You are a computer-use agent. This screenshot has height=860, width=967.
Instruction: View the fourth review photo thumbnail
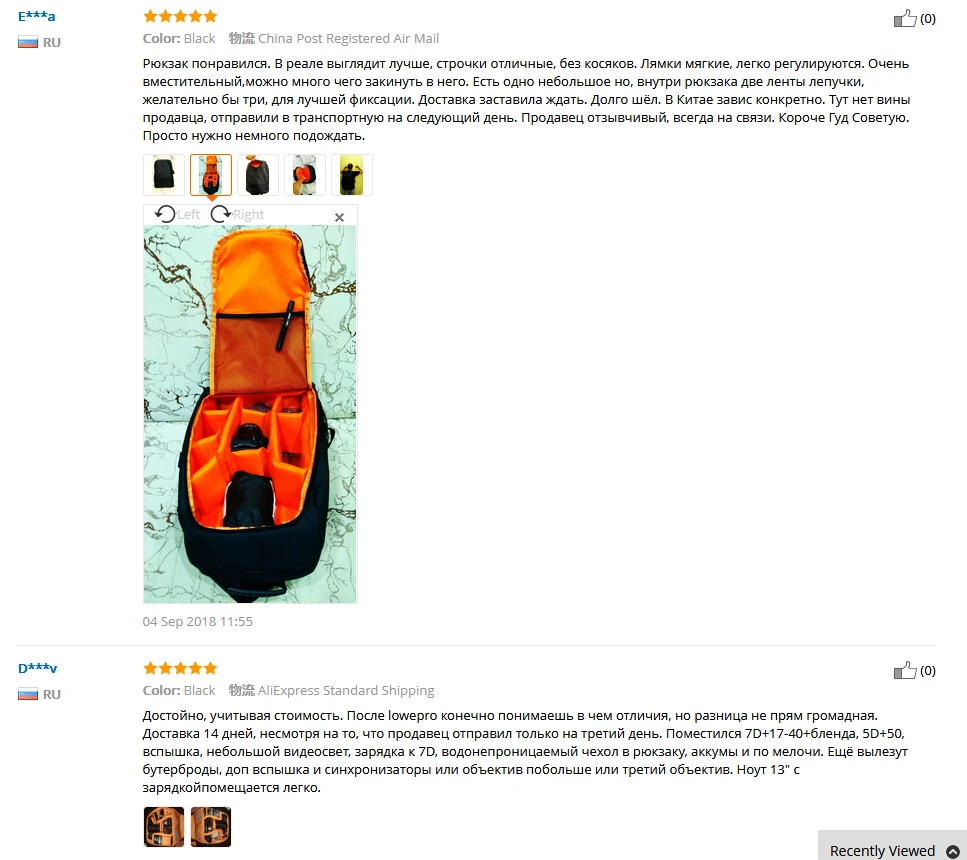click(305, 175)
